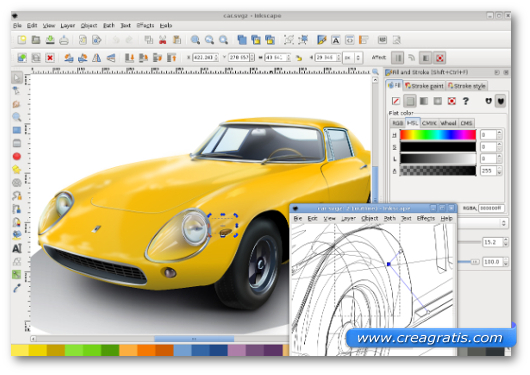Lower selection to bottom

(x=129, y=58)
